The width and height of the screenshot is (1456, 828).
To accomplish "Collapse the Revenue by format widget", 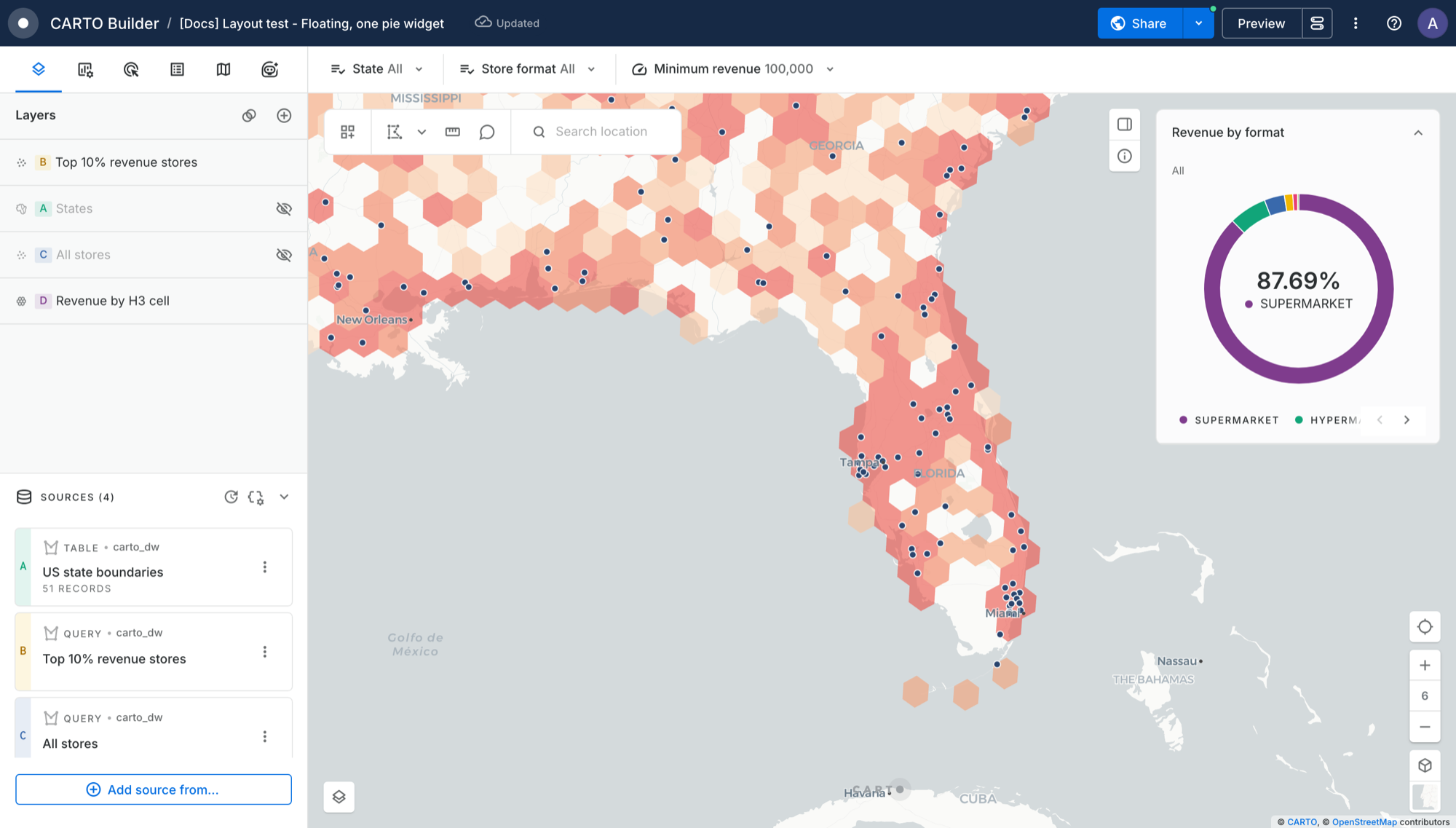I will pyautogui.click(x=1418, y=133).
